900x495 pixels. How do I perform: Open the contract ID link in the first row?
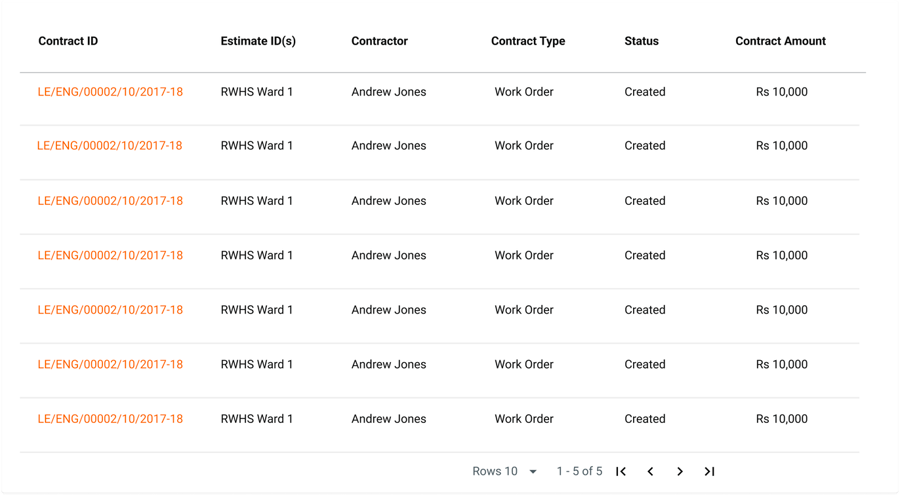[x=110, y=92]
